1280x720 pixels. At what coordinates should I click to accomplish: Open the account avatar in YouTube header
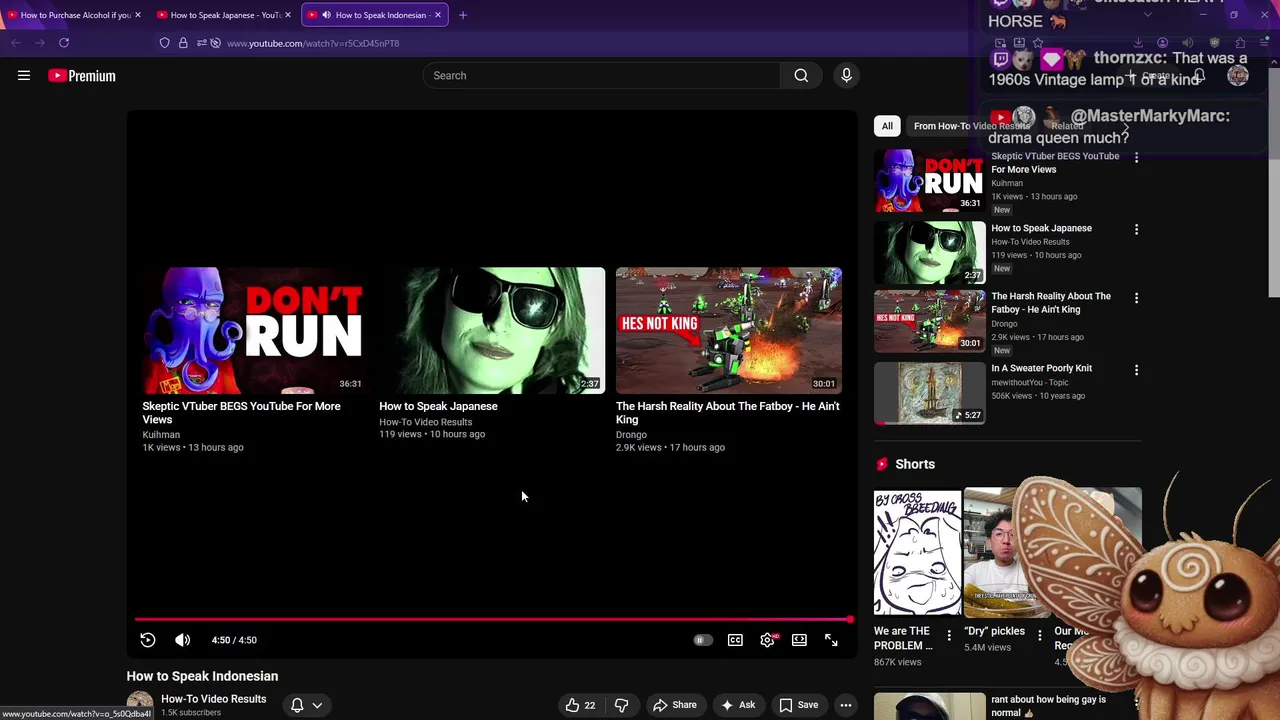[x=1238, y=76]
